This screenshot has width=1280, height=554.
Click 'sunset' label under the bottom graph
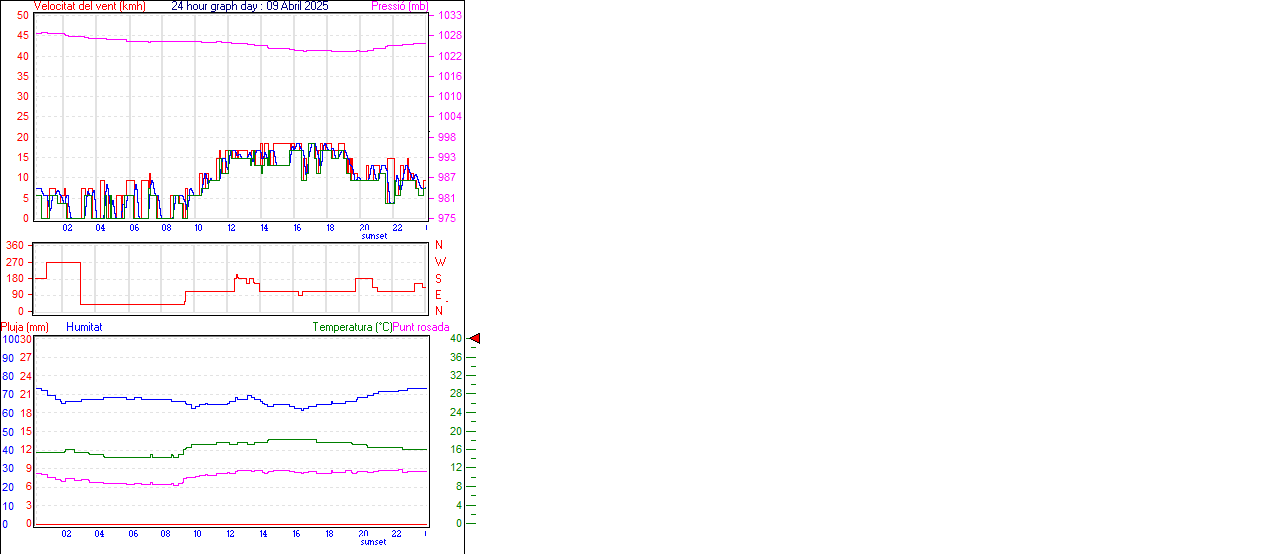pos(374,542)
